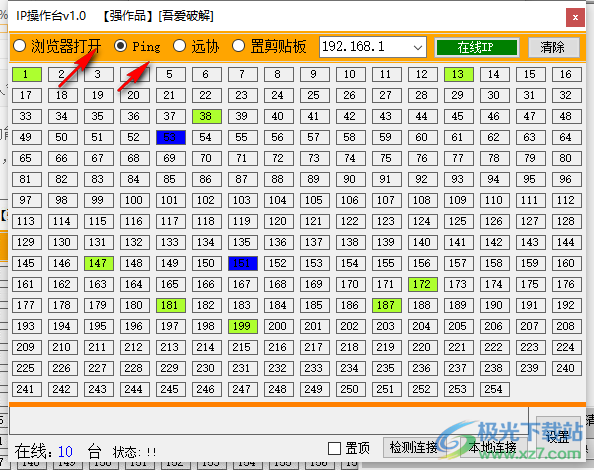
Task: Click IP cell 97
Action: pyautogui.click(x=27, y=200)
